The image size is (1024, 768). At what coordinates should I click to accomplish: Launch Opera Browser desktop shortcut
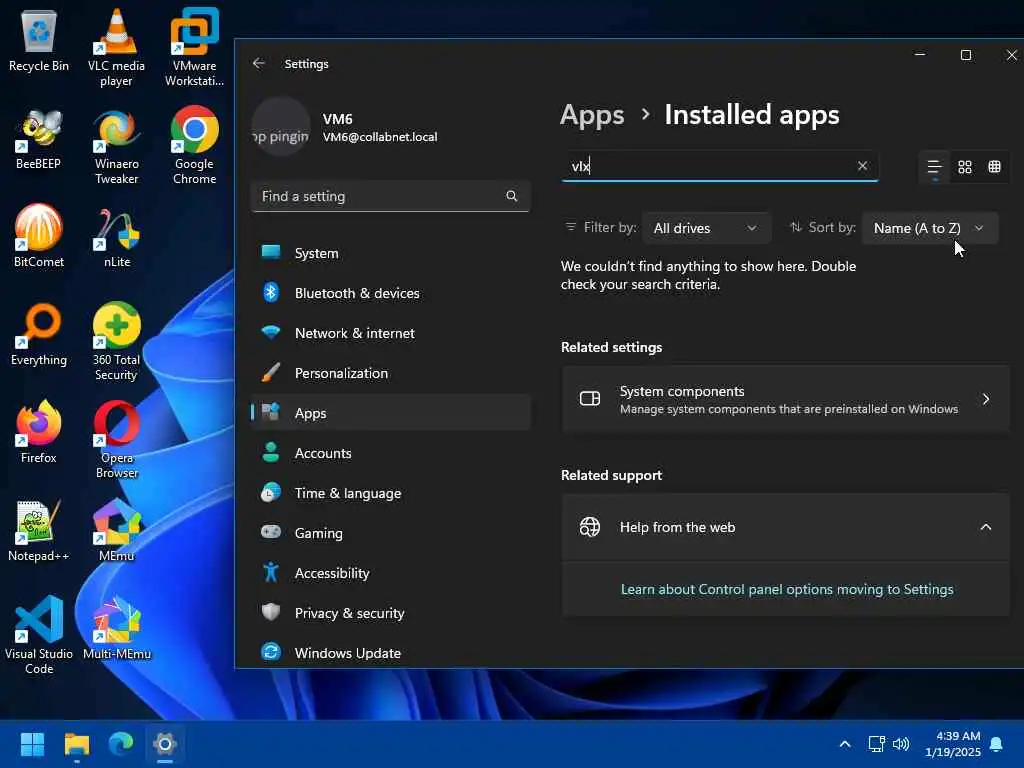point(116,440)
